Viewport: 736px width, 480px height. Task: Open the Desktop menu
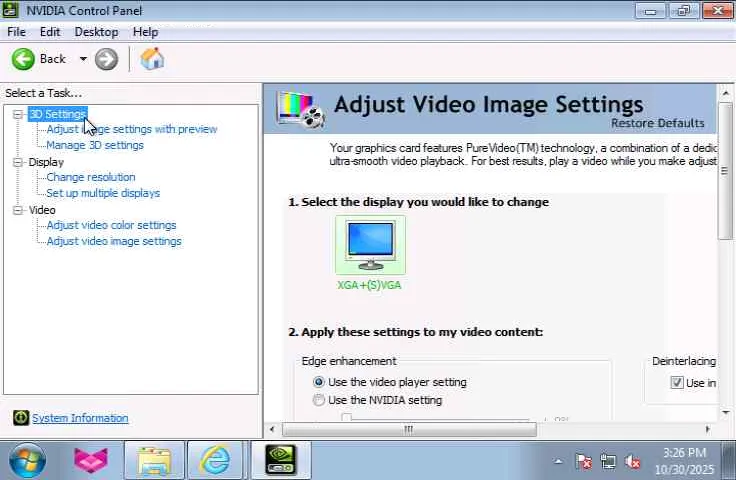pos(96,32)
